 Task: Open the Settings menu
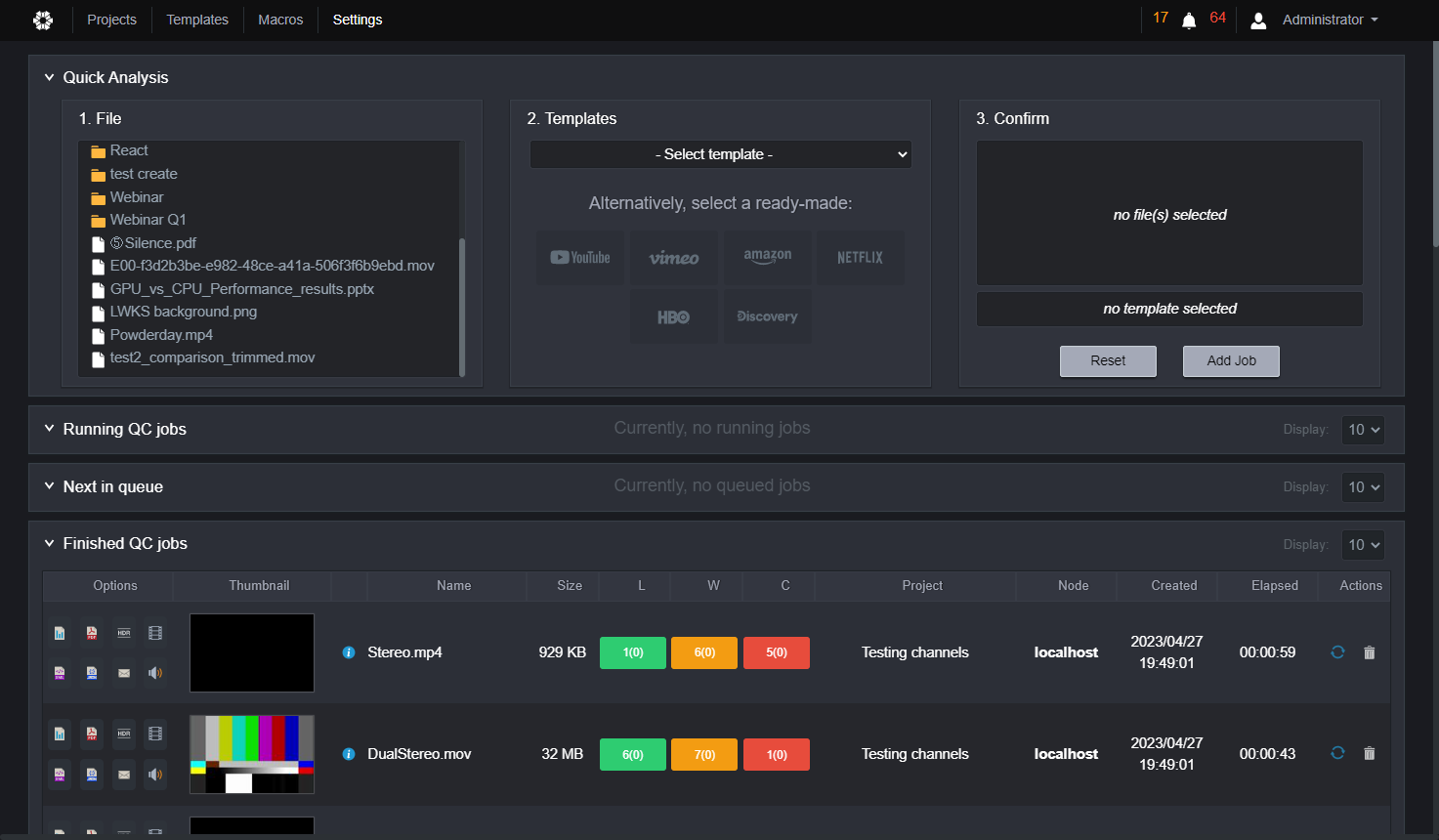point(358,20)
